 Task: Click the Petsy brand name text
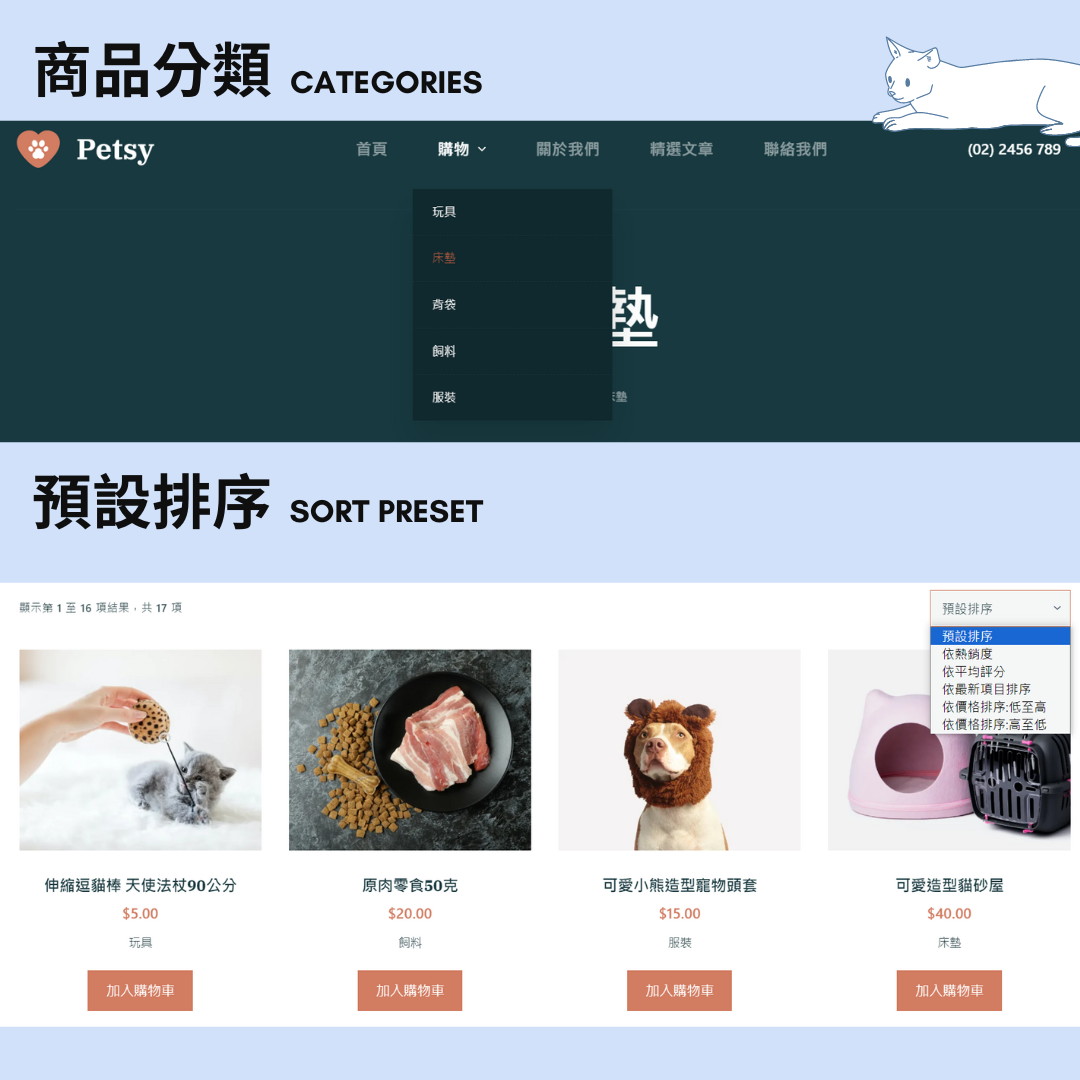115,150
